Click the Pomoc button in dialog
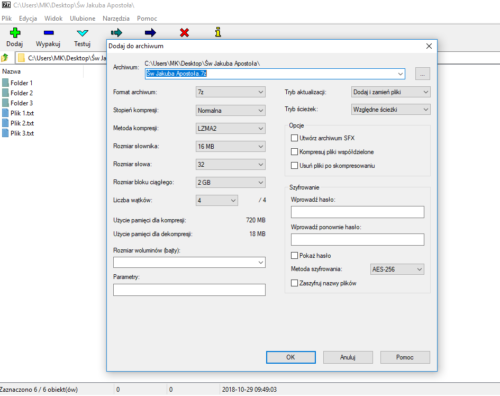The height and width of the screenshot is (396, 500). [x=405, y=357]
